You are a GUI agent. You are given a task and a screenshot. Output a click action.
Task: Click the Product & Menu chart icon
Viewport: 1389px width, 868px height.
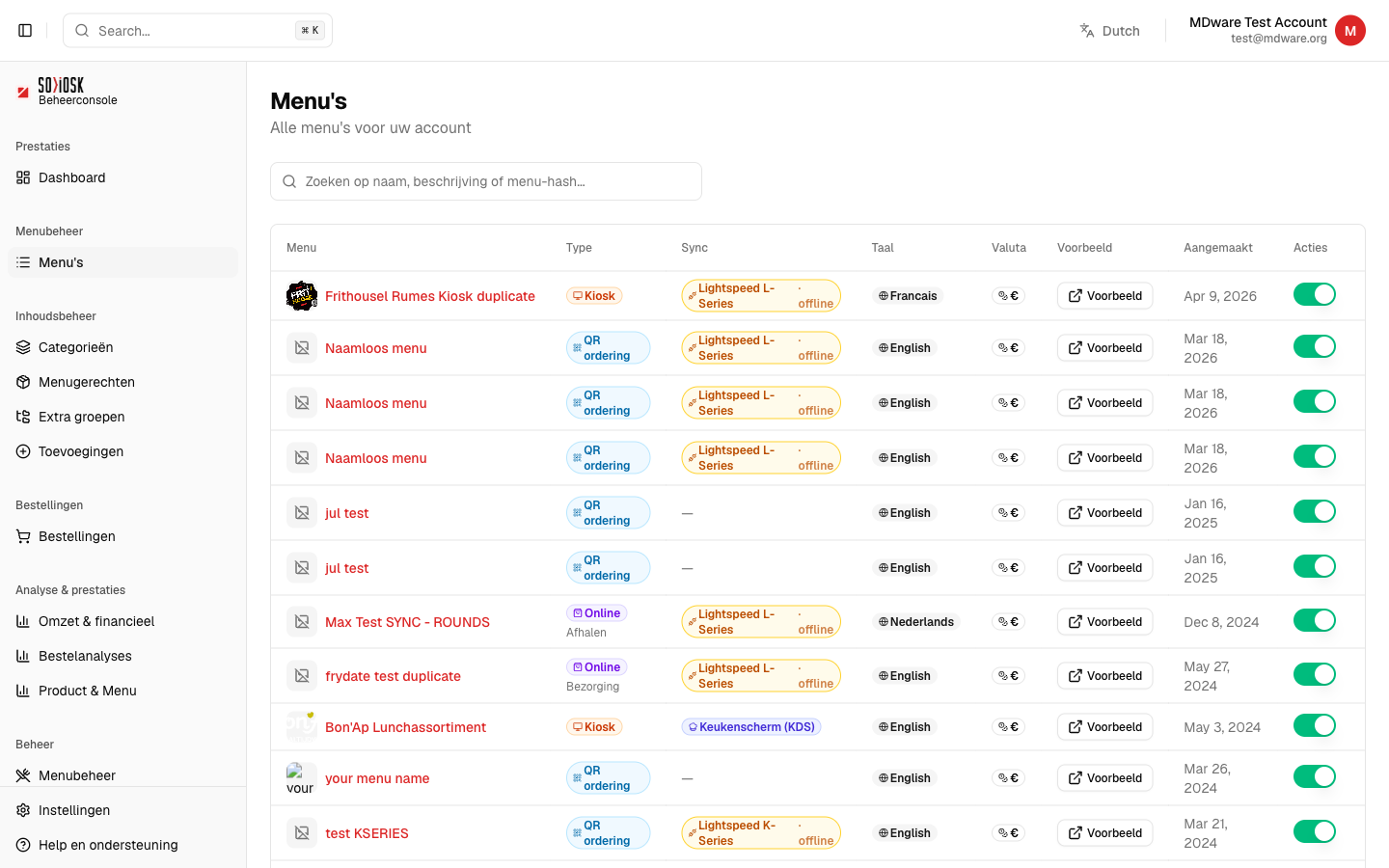[x=23, y=691]
